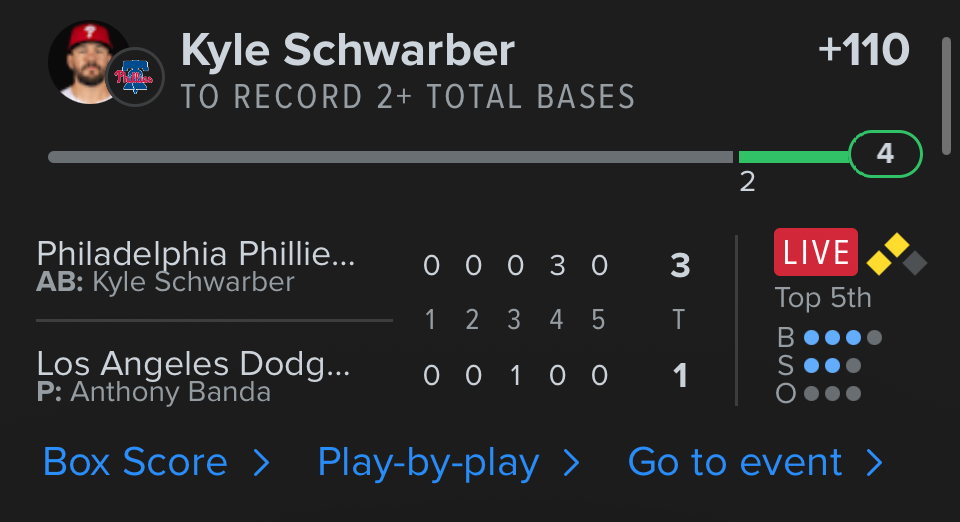Click the +110 odds value
This screenshot has width=960, height=522.
click(x=863, y=50)
